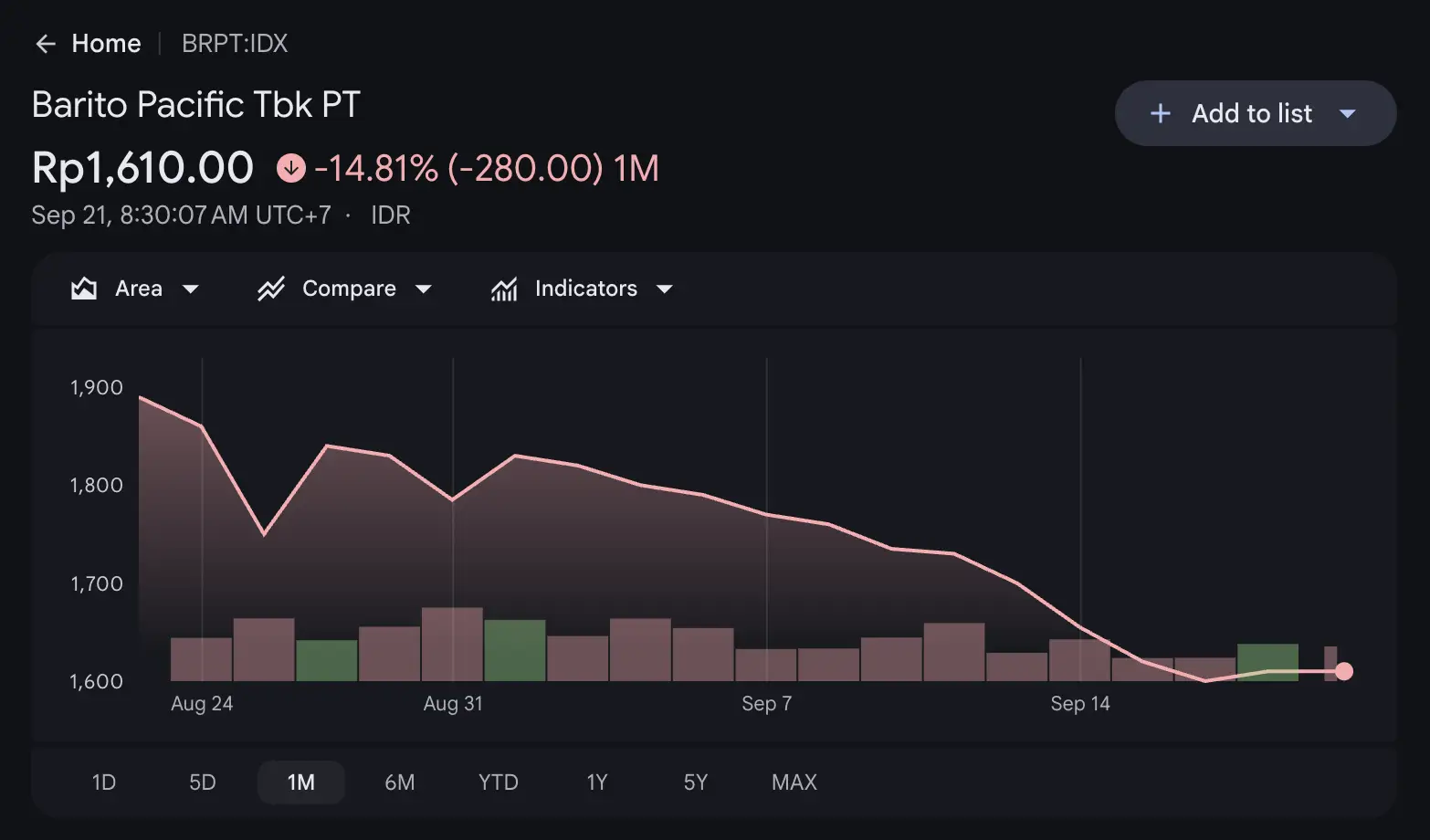Click the Sep 14 date axis label
This screenshot has width=1430, height=840.
[x=1080, y=704]
